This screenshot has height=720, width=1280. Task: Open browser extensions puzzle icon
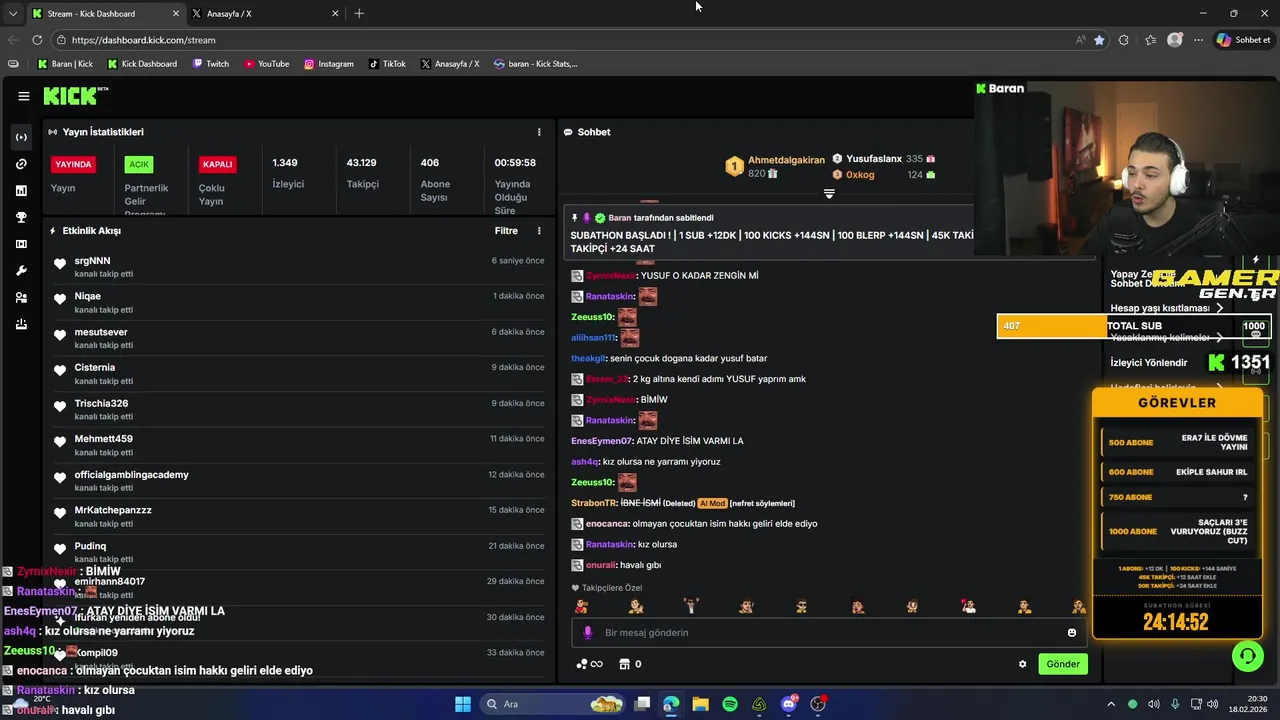1124,40
